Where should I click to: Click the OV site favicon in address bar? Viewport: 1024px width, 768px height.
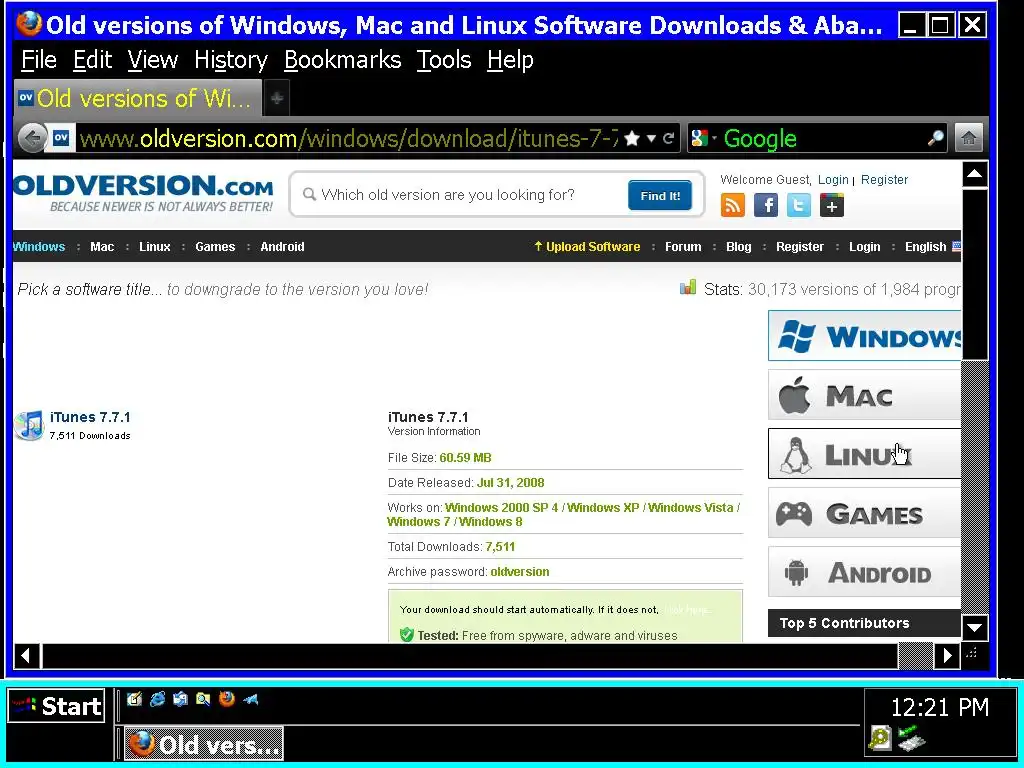pyautogui.click(x=61, y=138)
